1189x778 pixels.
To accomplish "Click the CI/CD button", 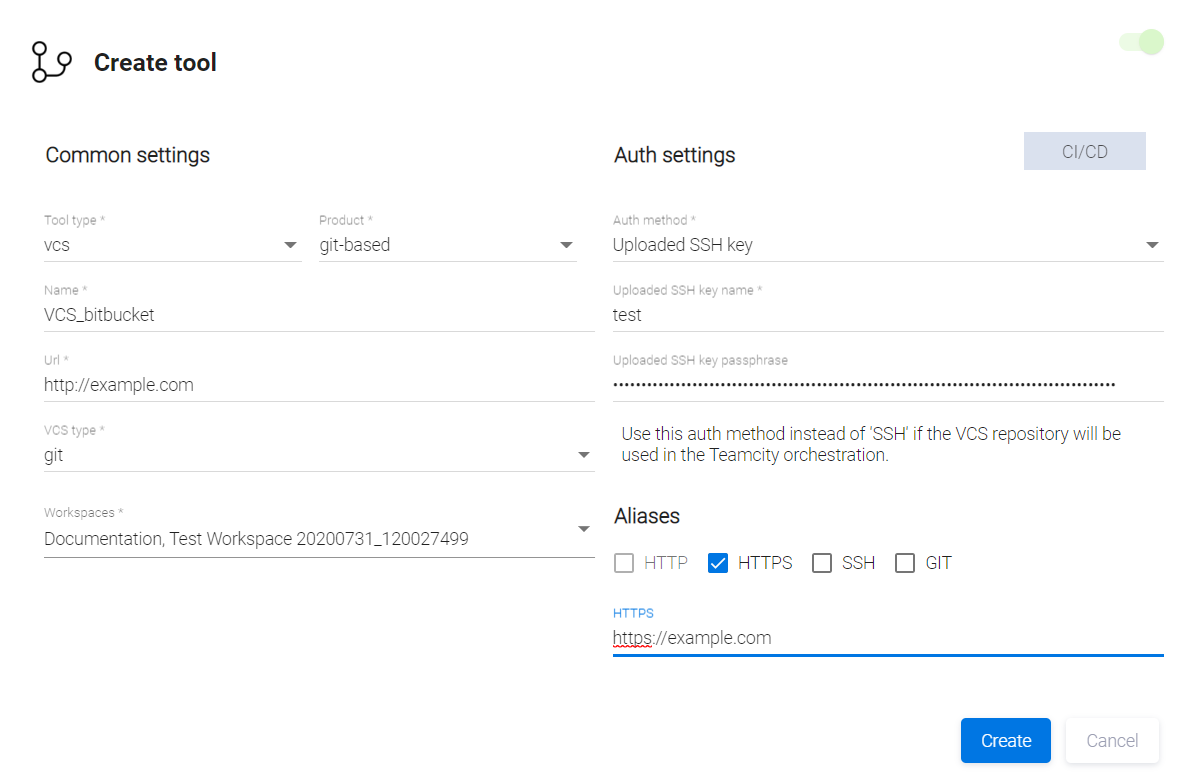I will tap(1084, 152).
